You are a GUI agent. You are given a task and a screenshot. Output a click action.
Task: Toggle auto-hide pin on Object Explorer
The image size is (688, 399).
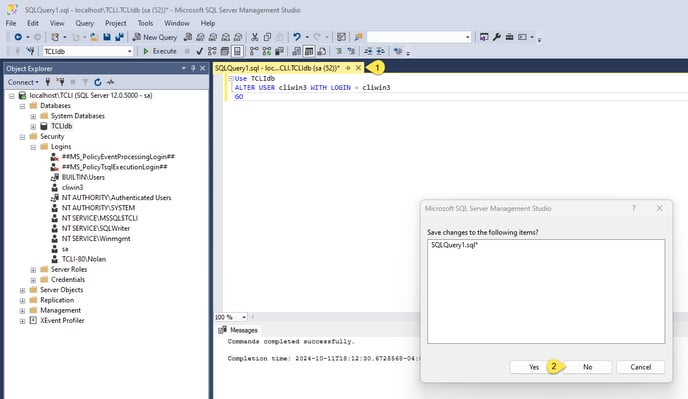pos(193,68)
